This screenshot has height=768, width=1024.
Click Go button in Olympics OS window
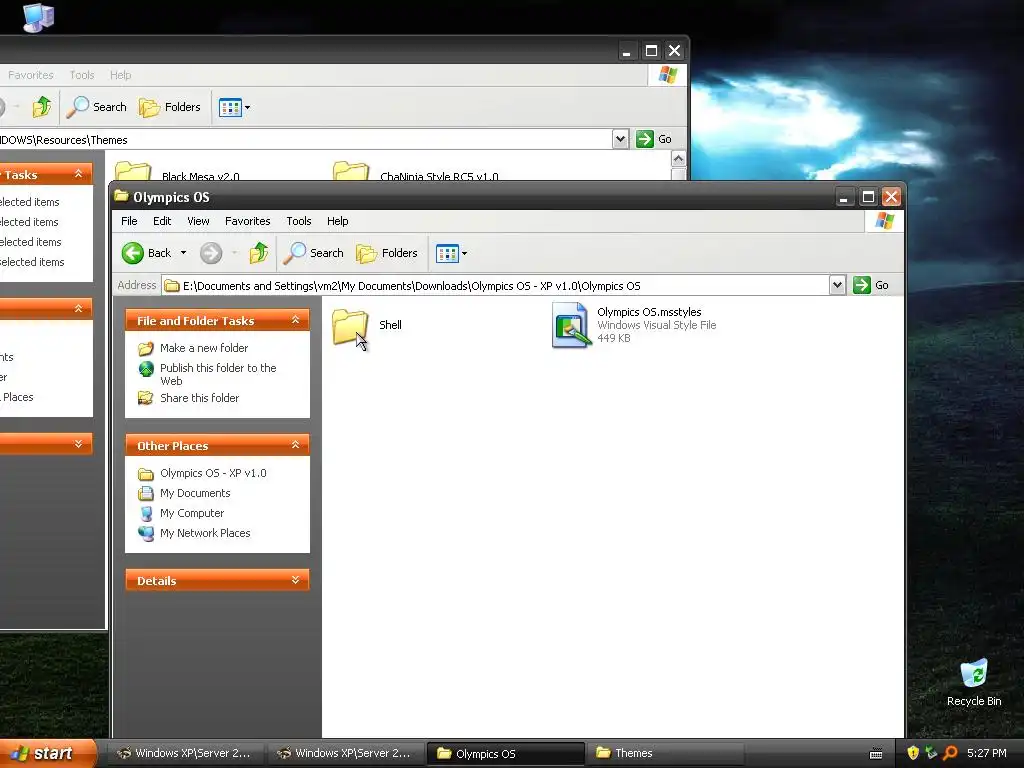(871, 285)
